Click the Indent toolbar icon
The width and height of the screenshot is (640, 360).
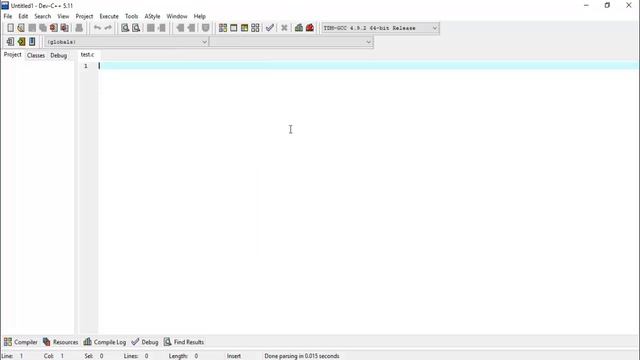[x=151, y=28]
